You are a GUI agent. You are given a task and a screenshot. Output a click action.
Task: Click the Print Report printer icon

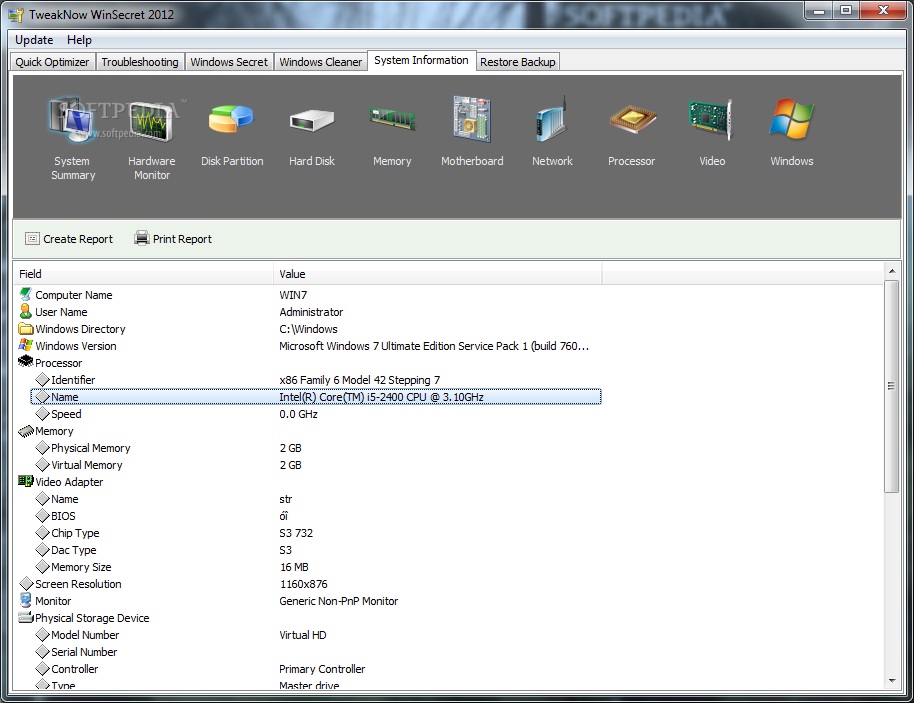142,238
